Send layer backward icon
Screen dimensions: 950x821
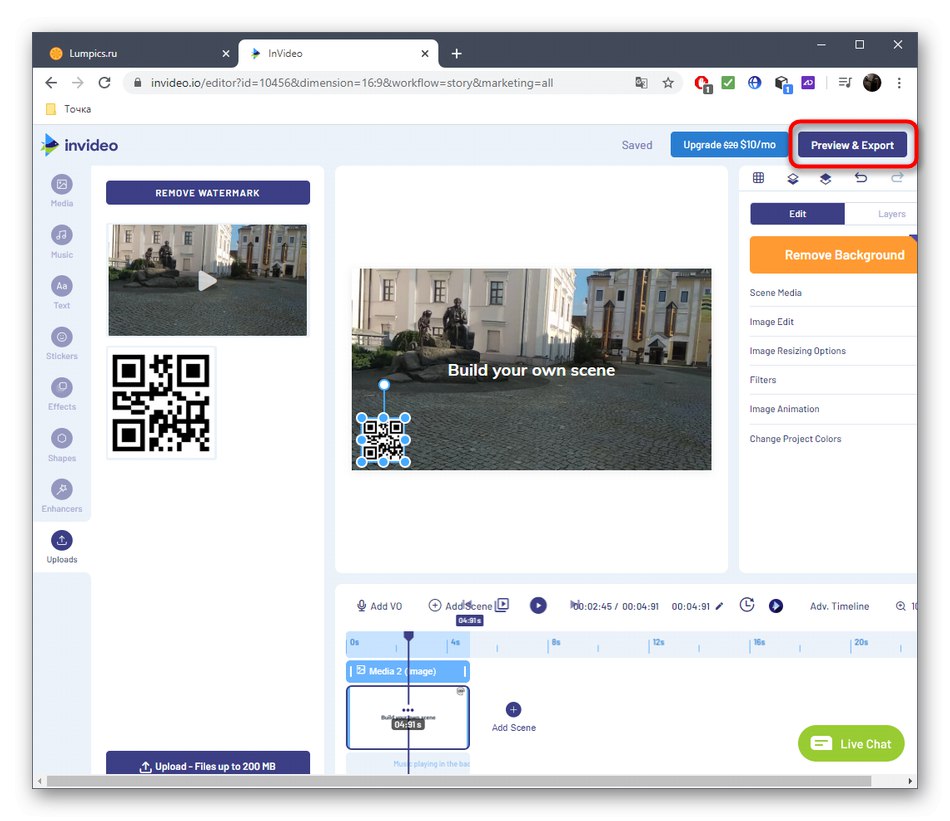(792, 178)
